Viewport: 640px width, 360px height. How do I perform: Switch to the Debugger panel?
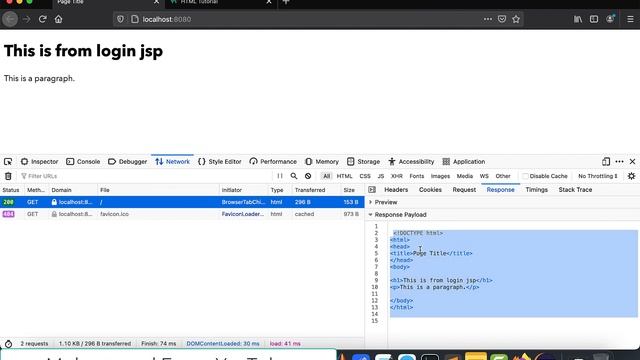click(x=127, y=162)
